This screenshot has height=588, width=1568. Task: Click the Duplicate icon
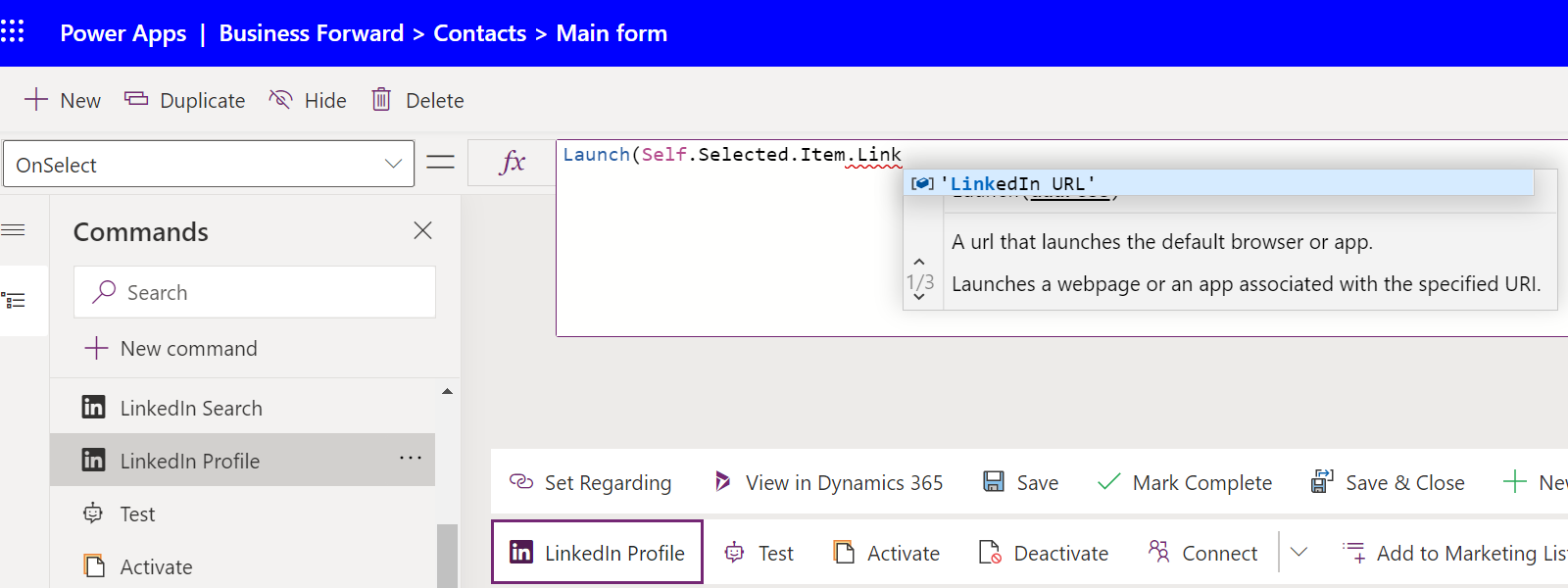[x=136, y=99]
